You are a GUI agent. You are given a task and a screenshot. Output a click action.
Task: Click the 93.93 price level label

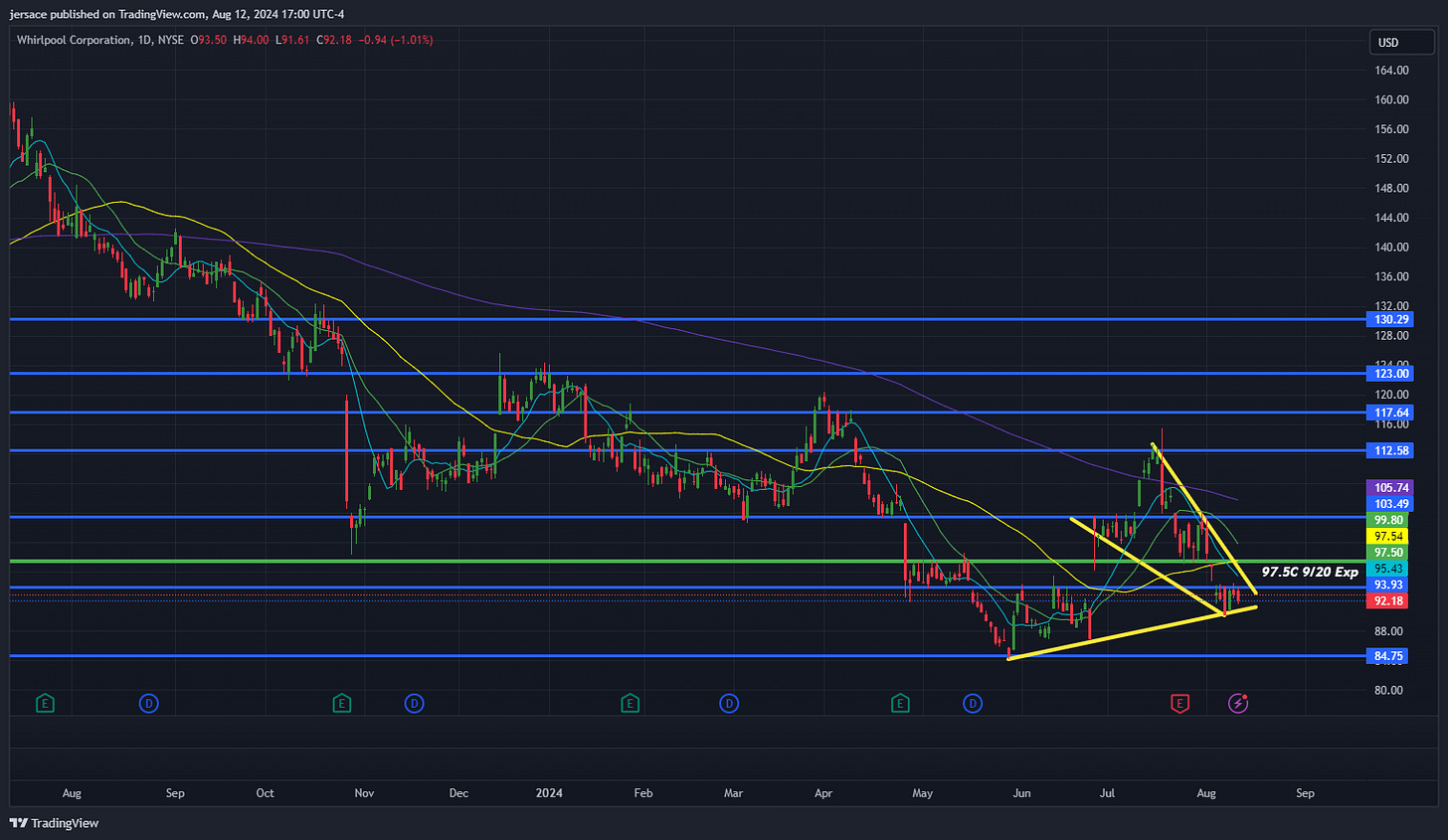1388,585
